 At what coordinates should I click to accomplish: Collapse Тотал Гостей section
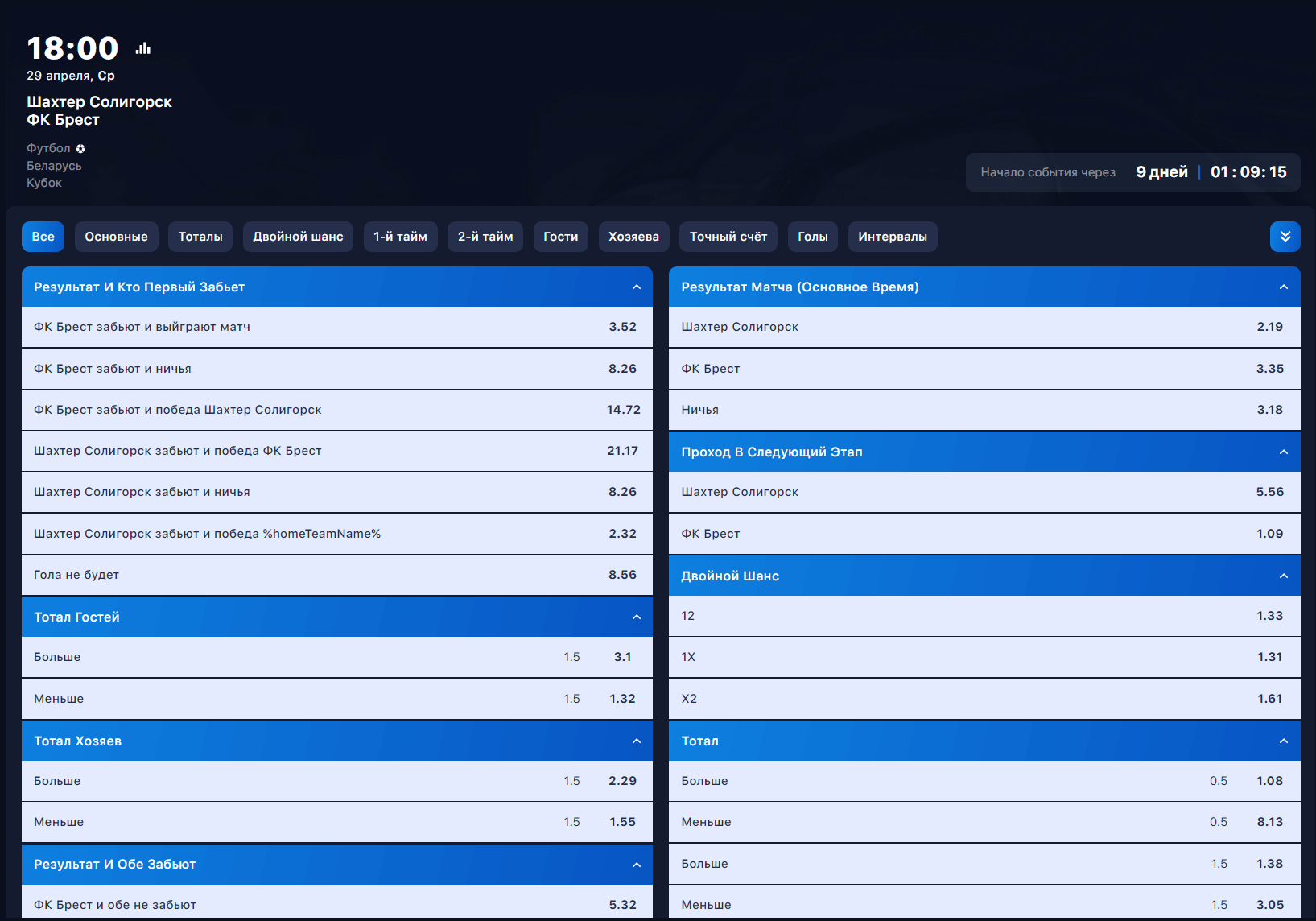coord(637,617)
